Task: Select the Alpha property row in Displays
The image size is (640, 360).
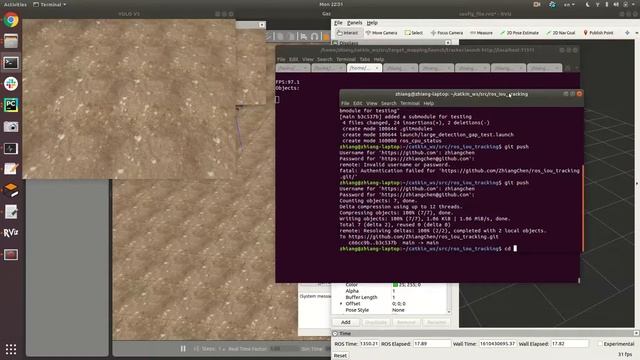Action: (x=391, y=291)
